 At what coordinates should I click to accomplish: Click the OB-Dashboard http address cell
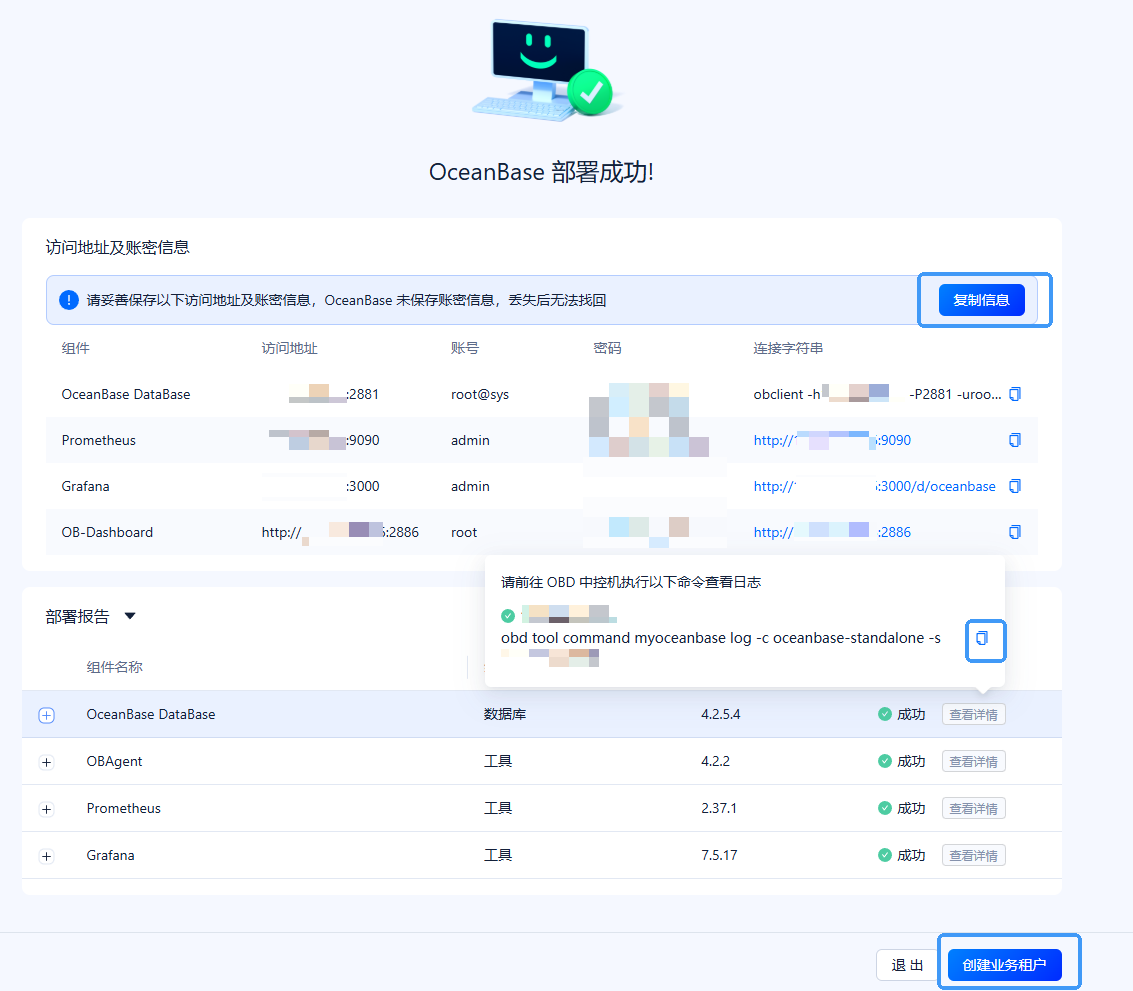[340, 532]
